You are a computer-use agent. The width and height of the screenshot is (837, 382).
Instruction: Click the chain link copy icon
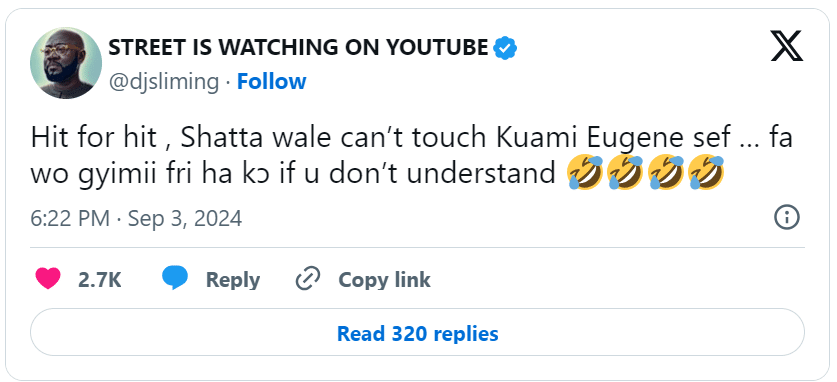click(x=307, y=279)
